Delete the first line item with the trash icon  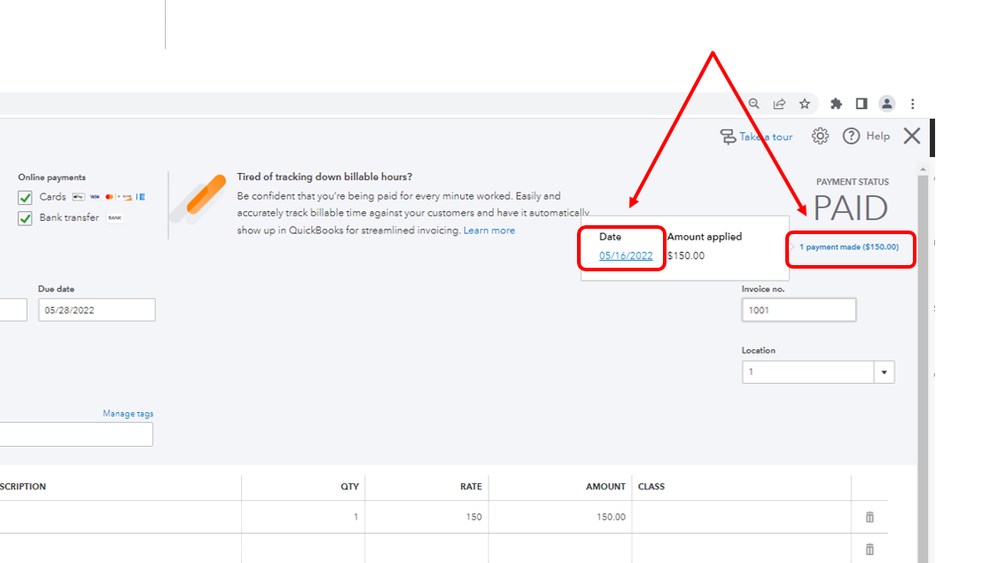click(869, 517)
